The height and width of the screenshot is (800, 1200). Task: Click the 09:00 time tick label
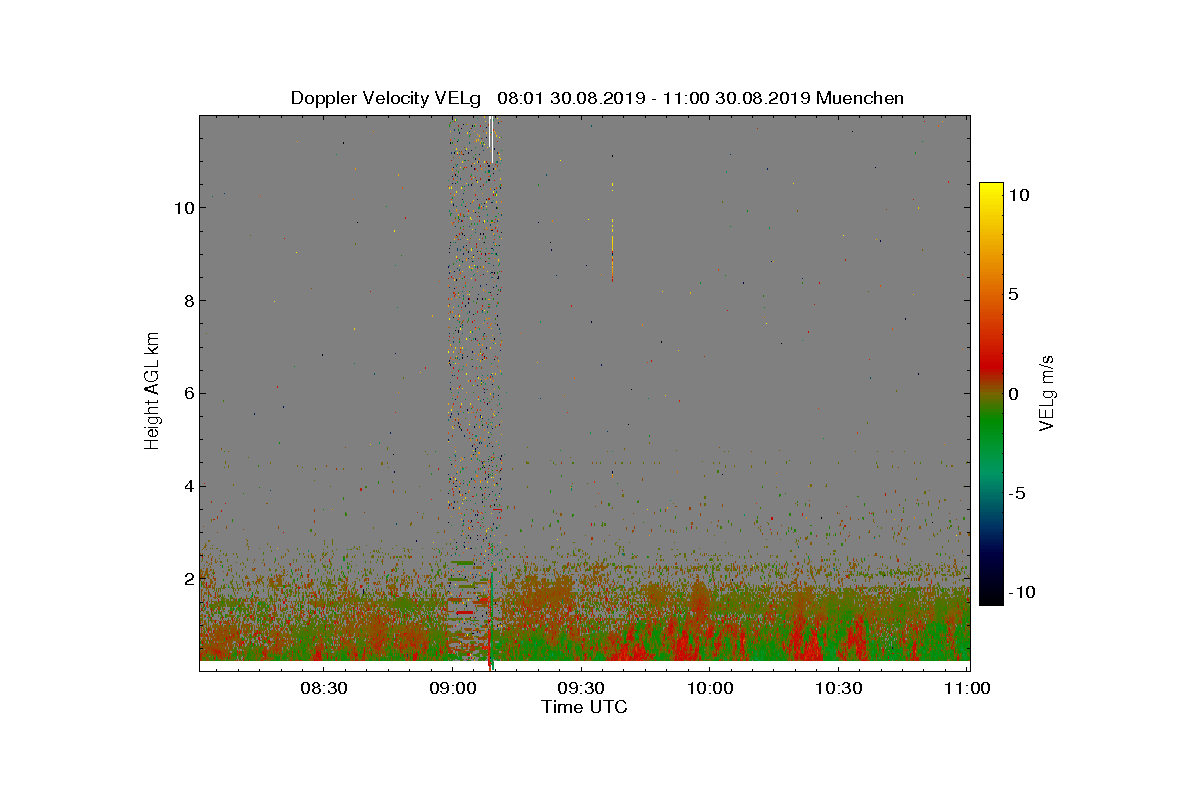coord(452,688)
